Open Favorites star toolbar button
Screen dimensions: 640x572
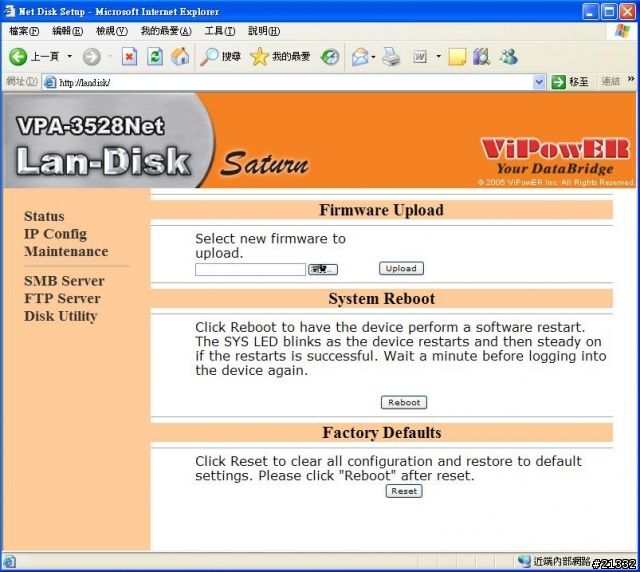[280, 57]
